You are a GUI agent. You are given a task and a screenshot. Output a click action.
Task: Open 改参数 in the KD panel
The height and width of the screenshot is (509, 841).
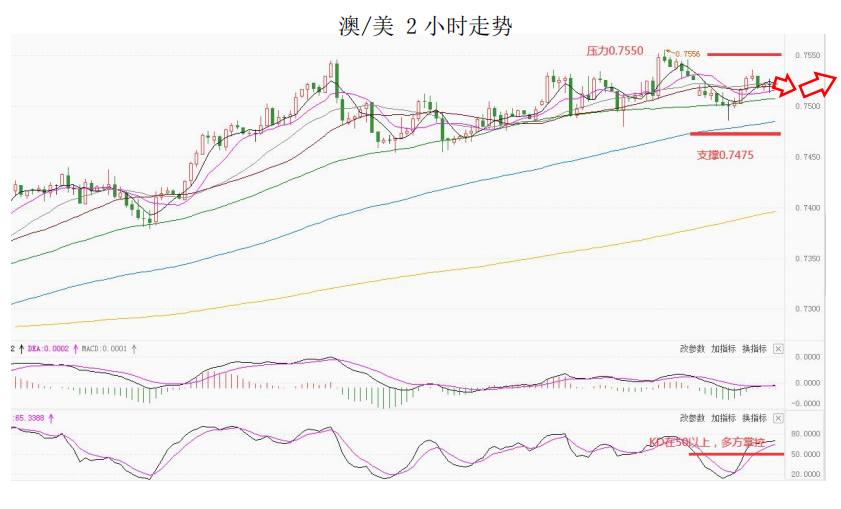tap(692, 418)
